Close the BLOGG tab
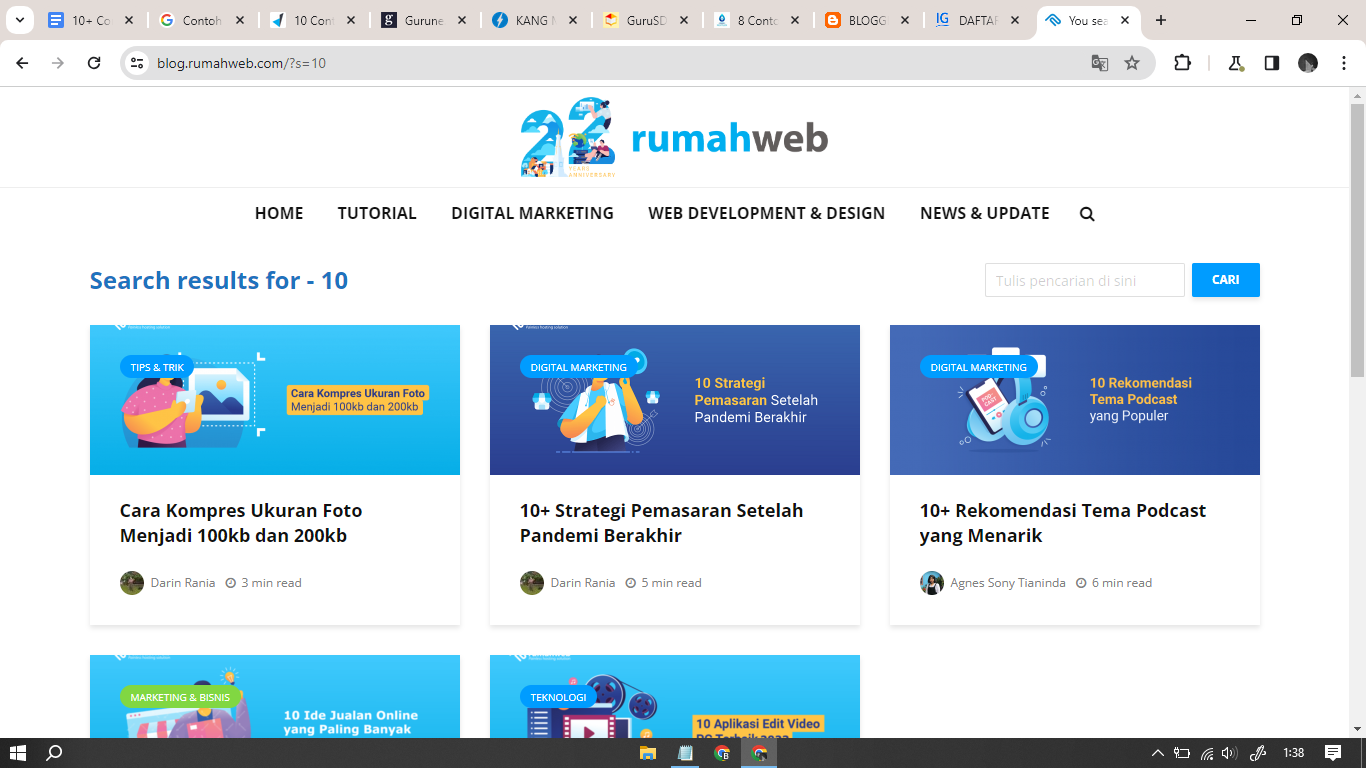1366x768 pixels. (904, 20)
